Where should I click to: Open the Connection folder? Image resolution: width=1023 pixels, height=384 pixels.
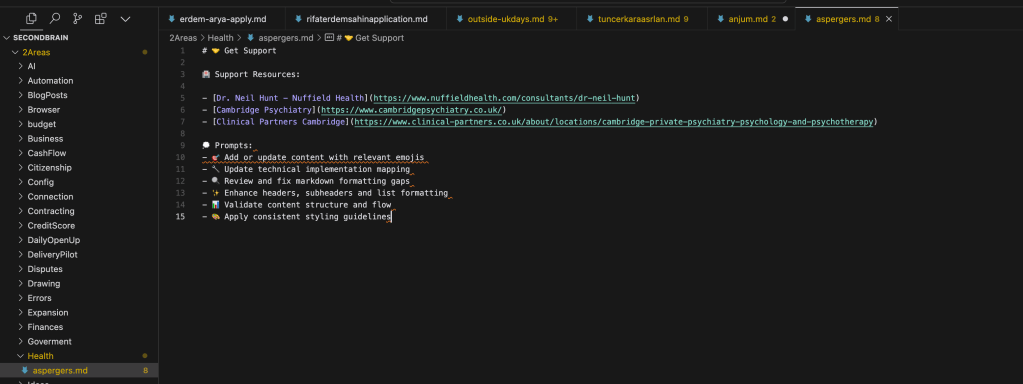pos(50,196)
